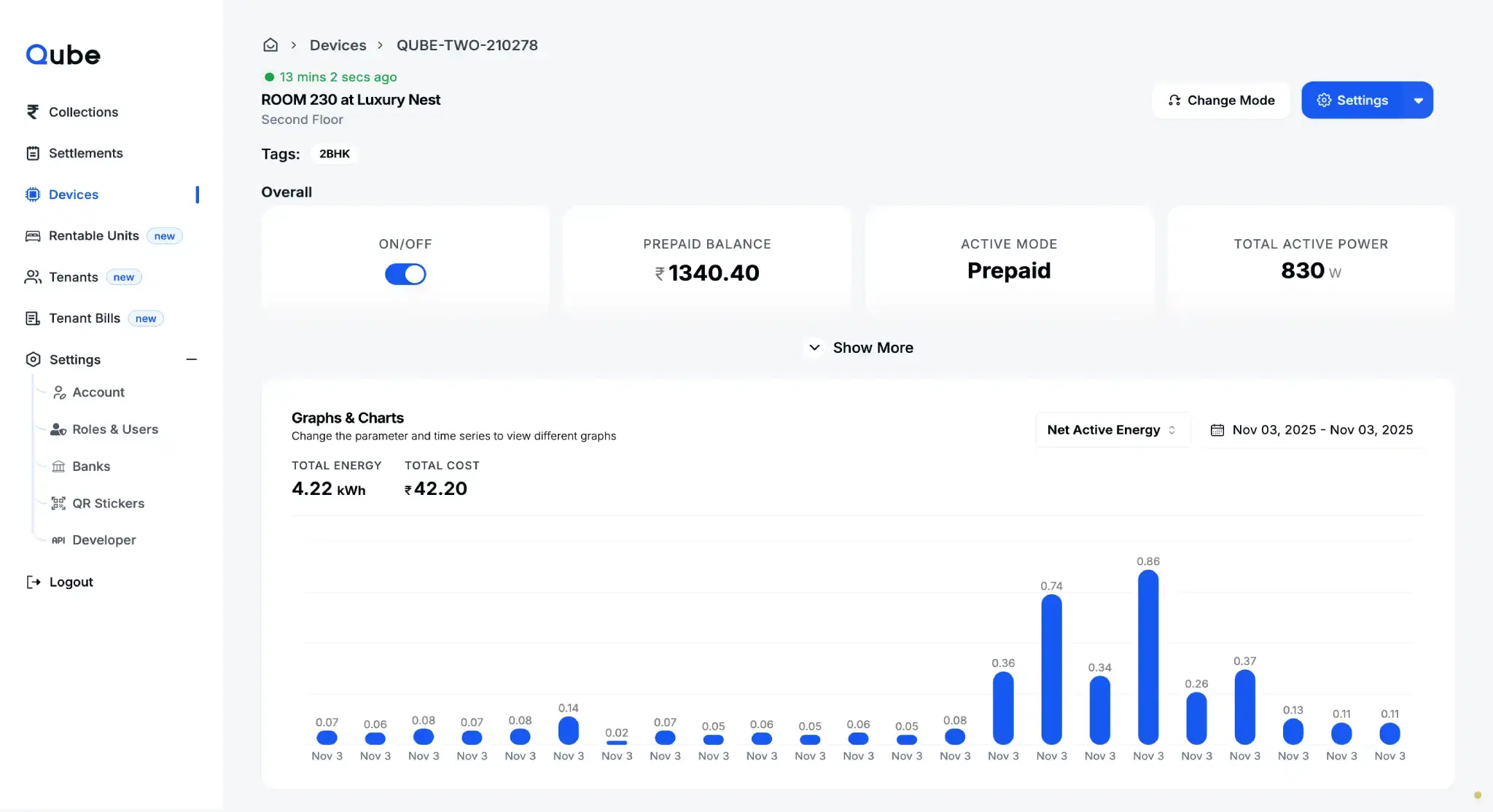The height and width of the screenshot is (812, 1493).
Task: Click the blue Settings button
Action: click(x=1352, y=101)
